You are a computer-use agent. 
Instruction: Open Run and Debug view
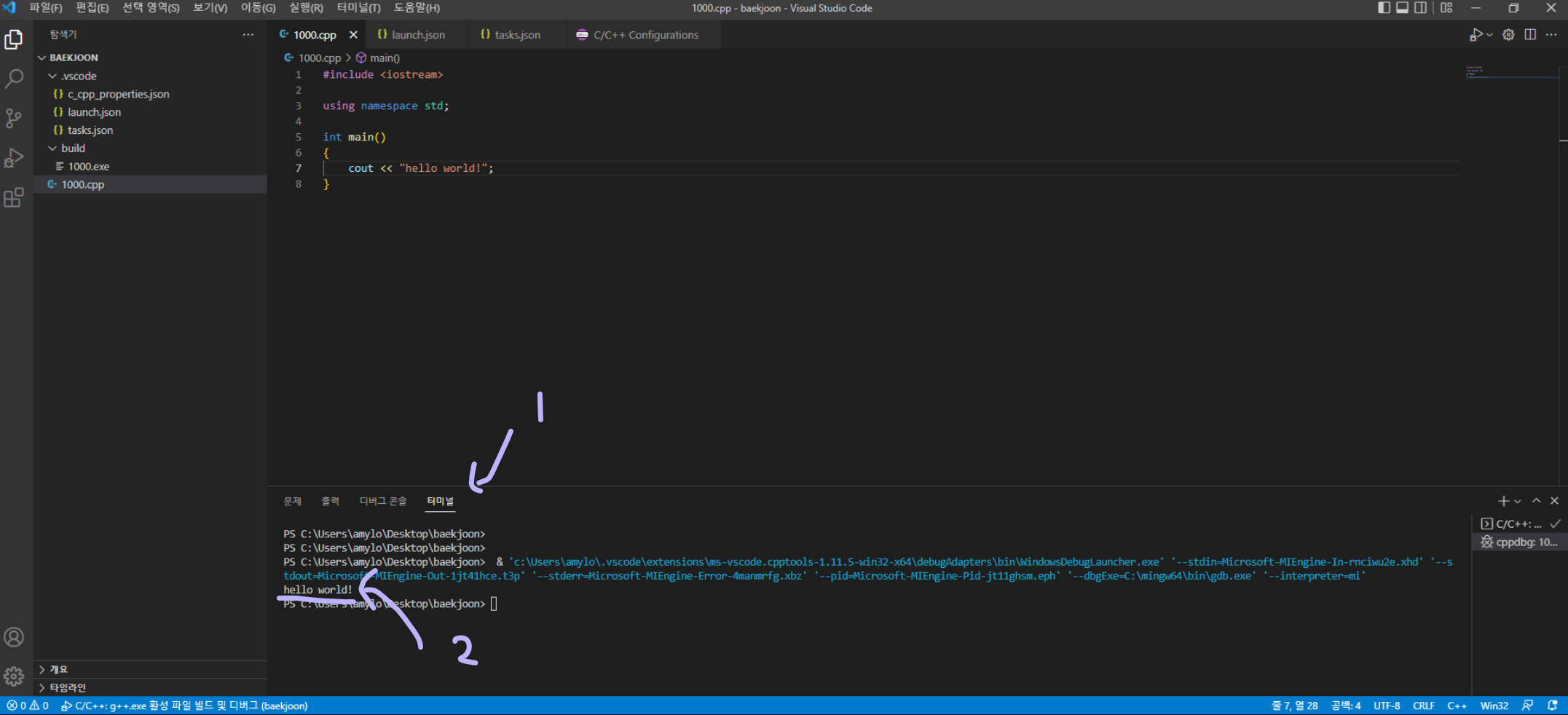tap(14, 157)
